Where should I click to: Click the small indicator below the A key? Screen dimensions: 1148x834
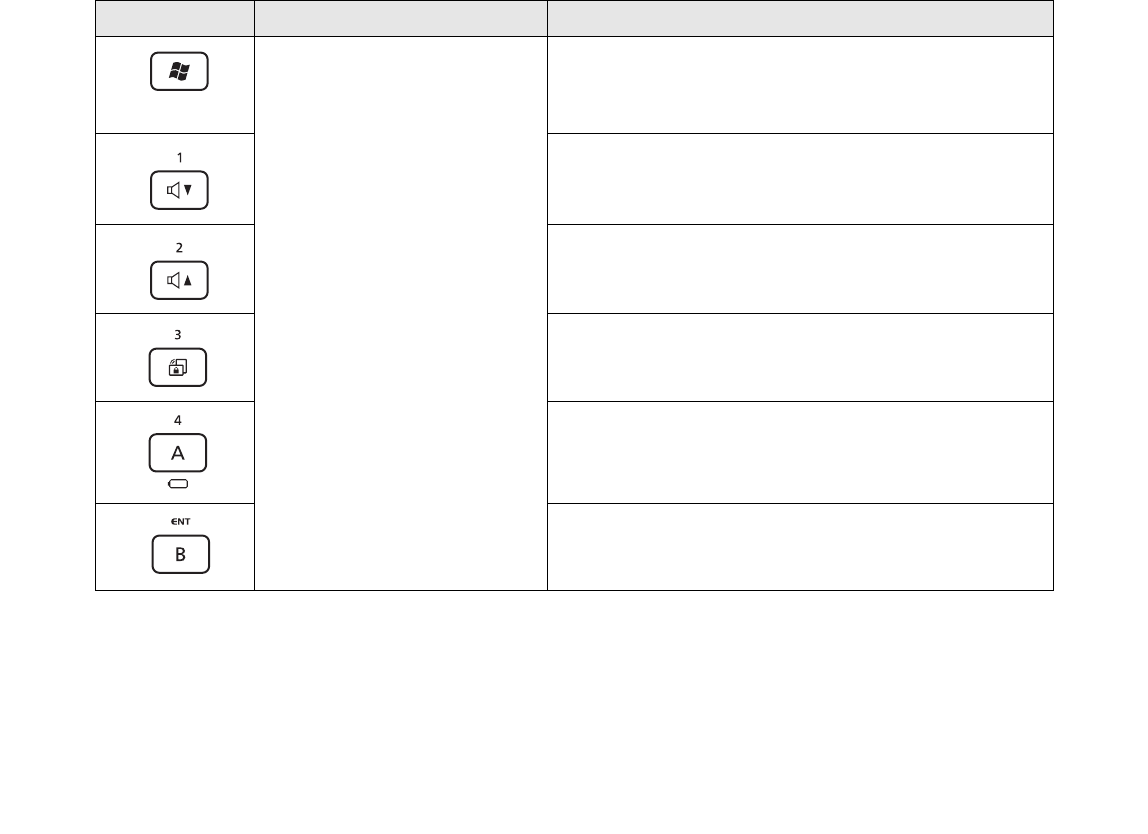tap(178, 484)
